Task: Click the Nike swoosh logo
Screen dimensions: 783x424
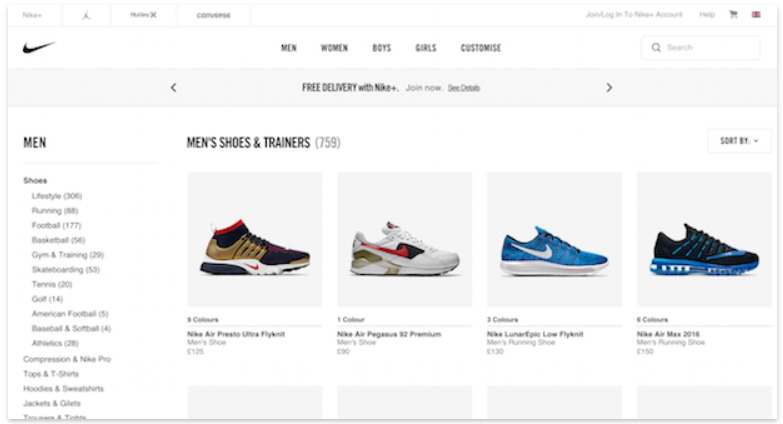Action: 38,47
